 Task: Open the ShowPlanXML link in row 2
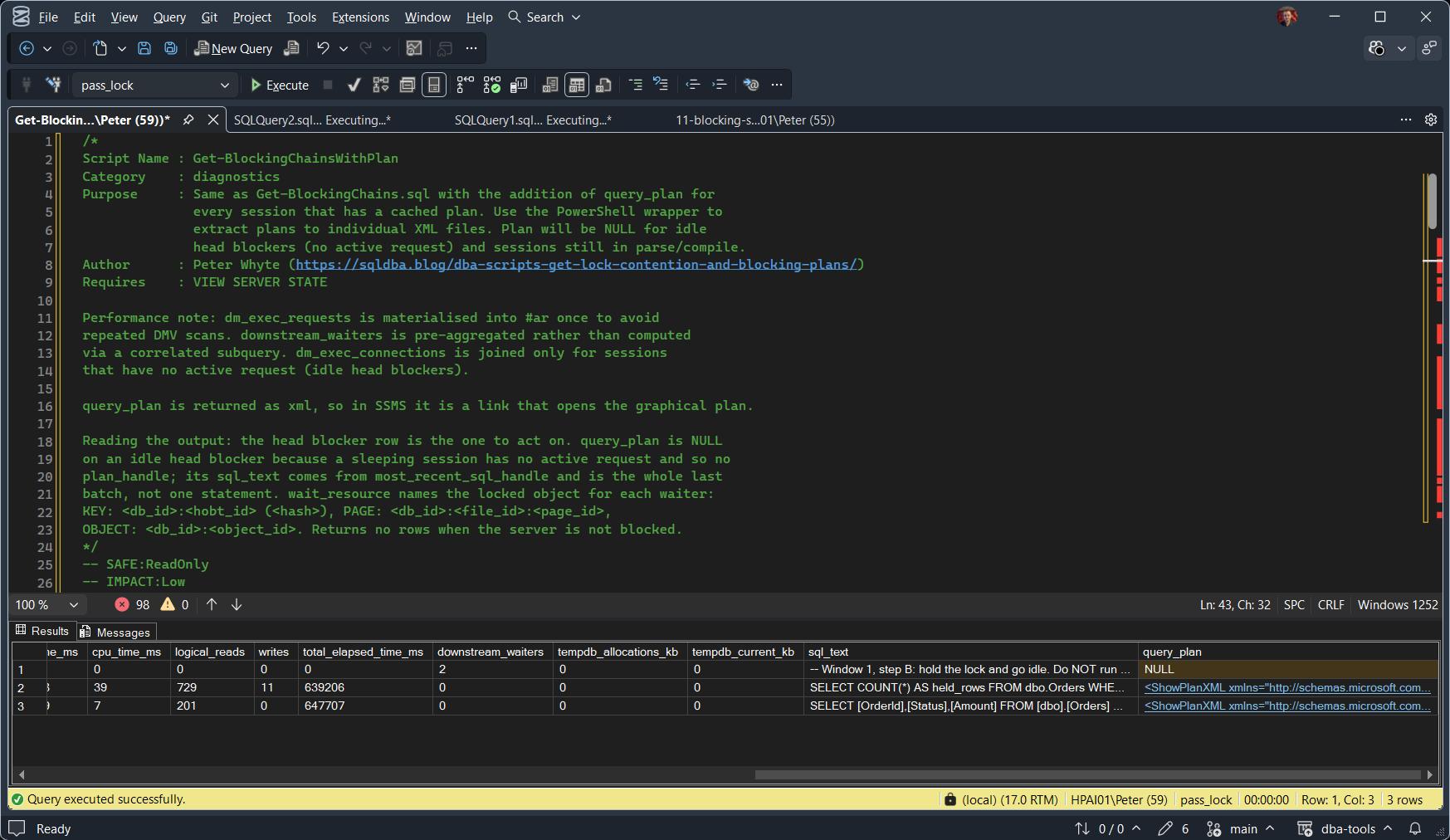point(1287,687)
